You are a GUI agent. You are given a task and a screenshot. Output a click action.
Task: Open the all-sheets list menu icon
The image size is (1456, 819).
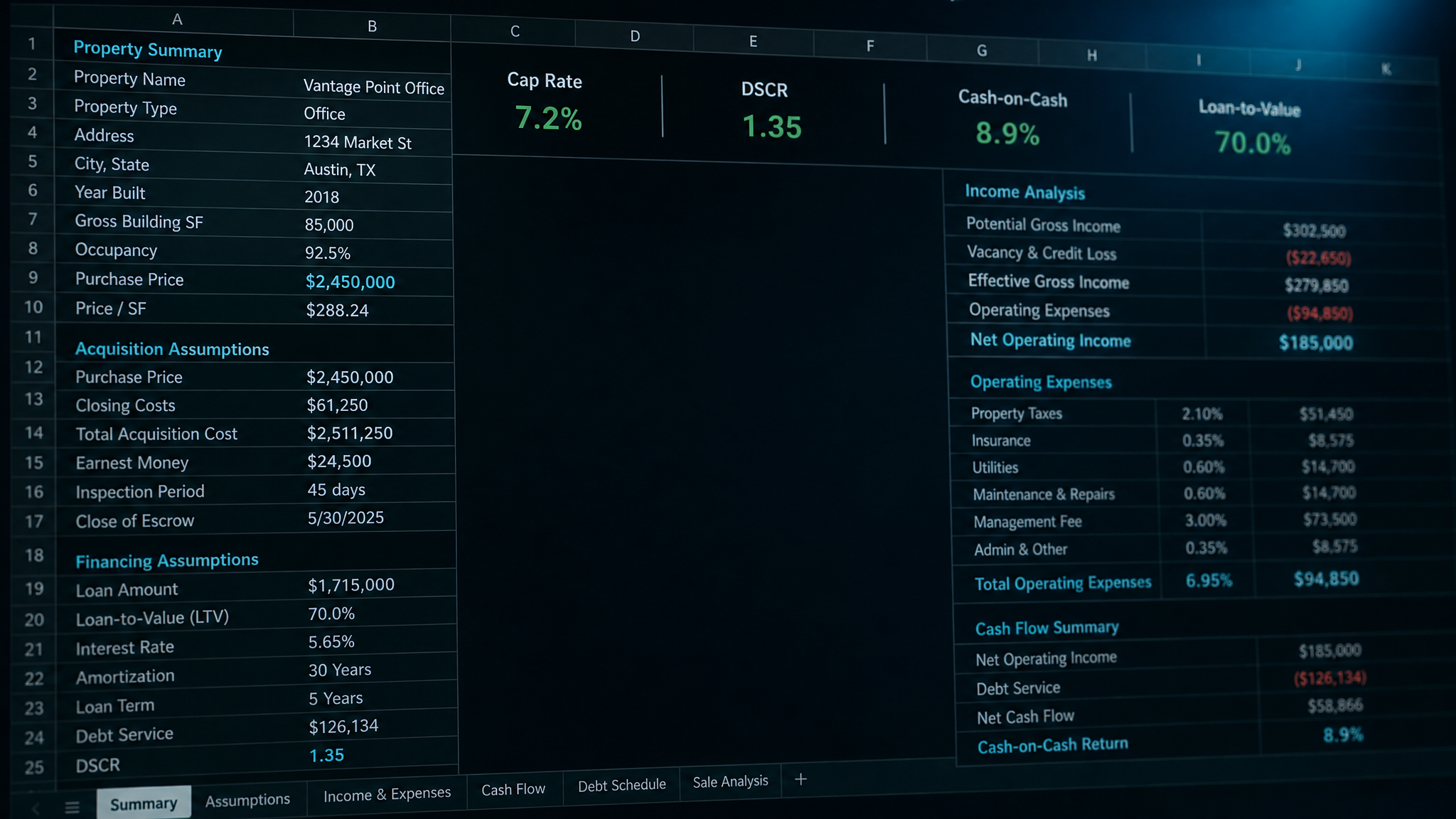72,807
